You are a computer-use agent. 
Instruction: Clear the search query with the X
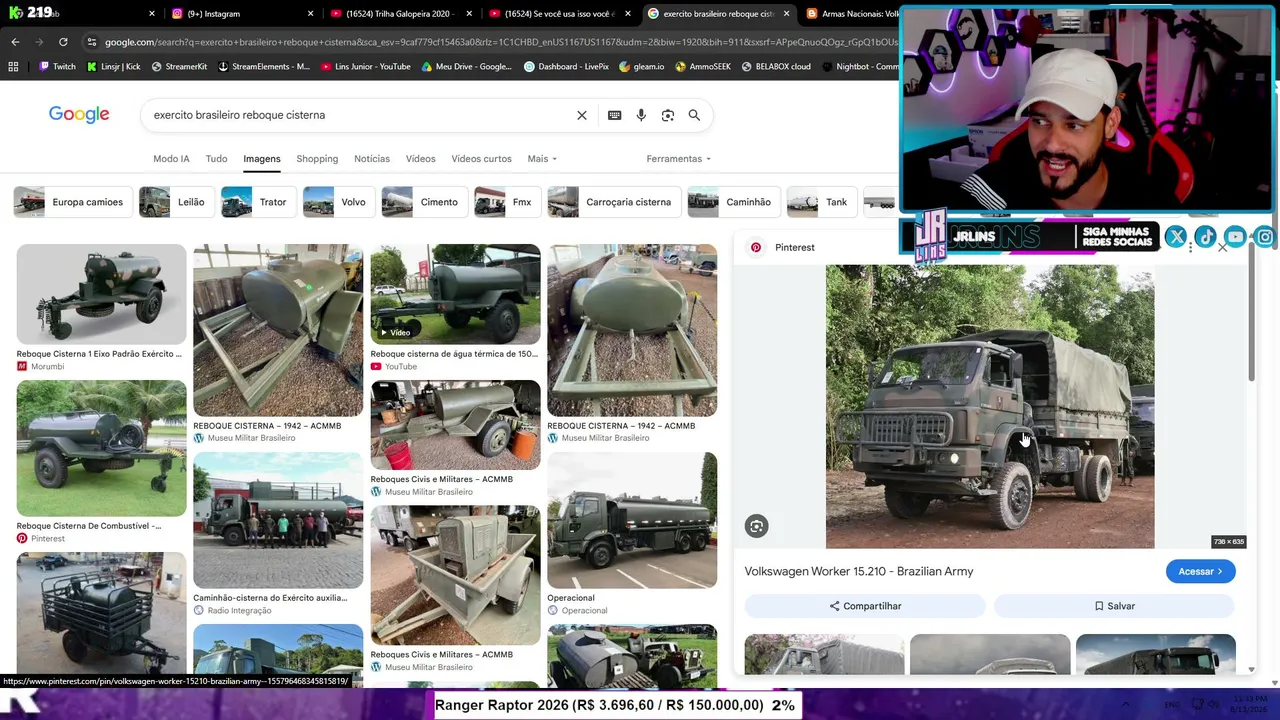pos(582,115)
